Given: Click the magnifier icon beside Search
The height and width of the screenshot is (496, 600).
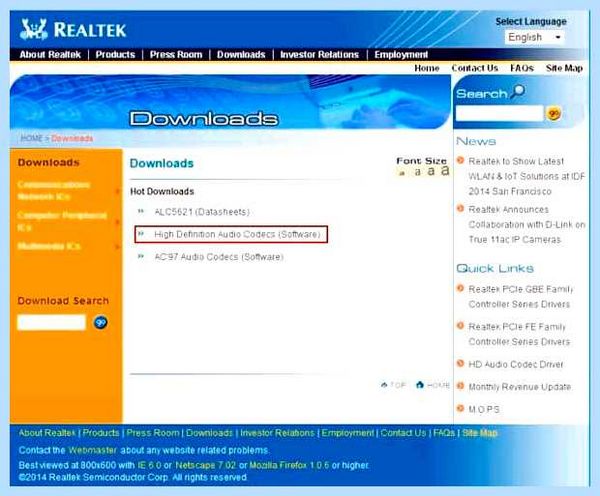Looking at the screenshot, I should [x=518, y=91].
